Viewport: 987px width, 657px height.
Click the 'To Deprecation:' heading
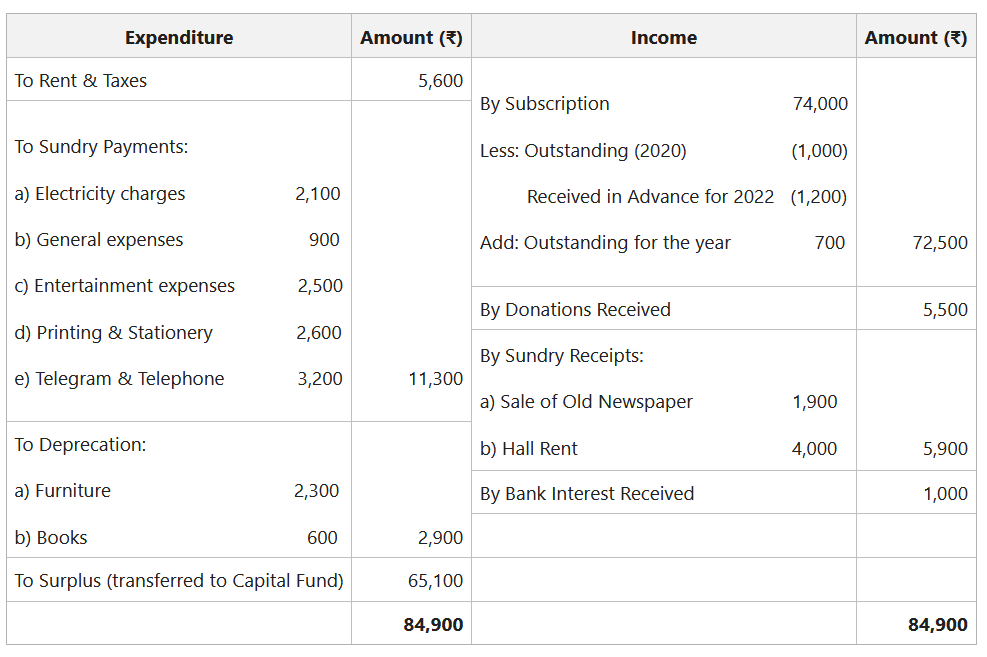(80, 445)
